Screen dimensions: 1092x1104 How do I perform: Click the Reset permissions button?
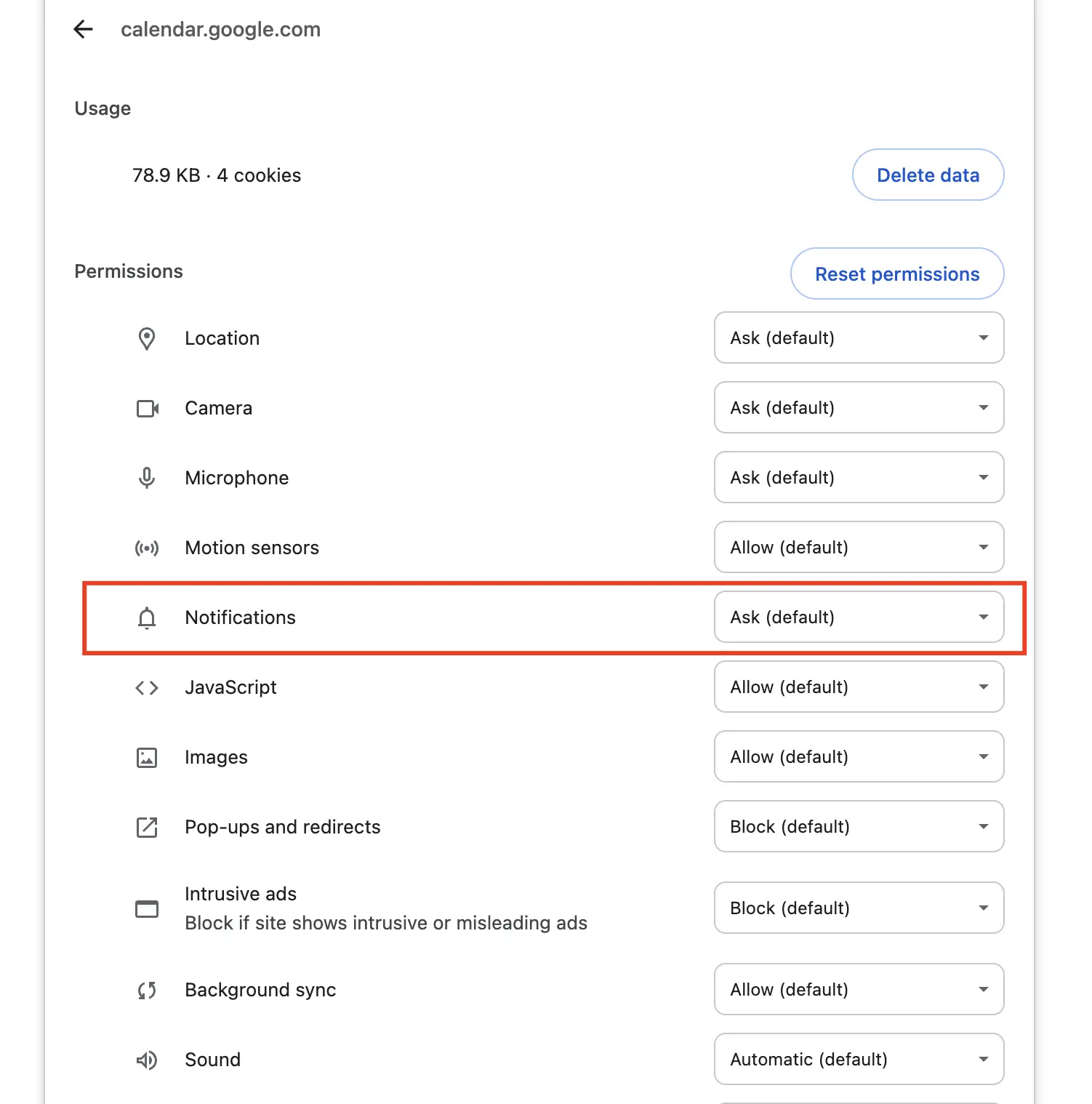tap(896, 274)
